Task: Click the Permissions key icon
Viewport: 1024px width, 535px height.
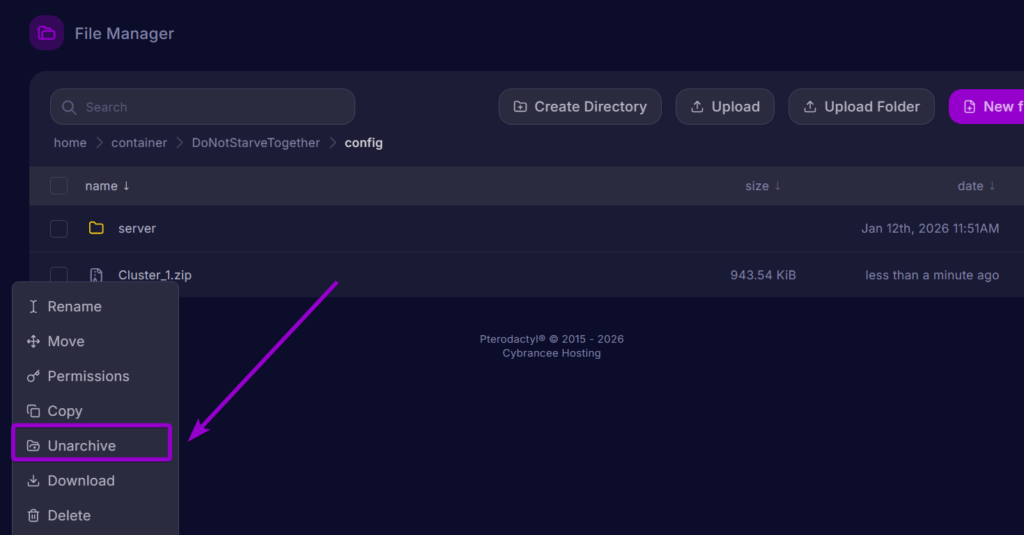Action: coord(33,377)
